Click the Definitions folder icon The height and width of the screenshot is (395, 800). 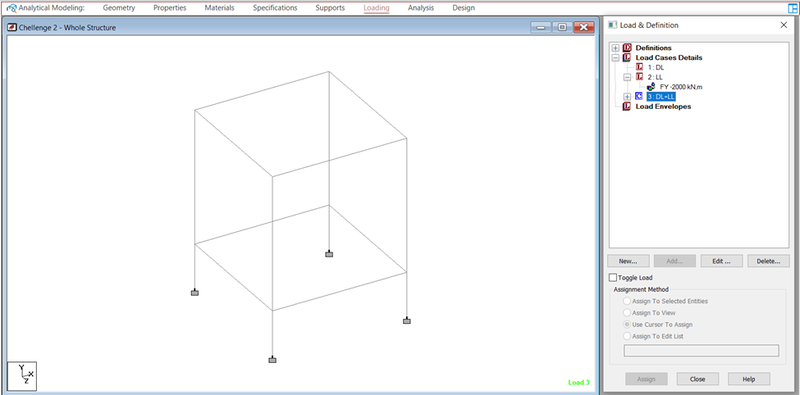coord(627,48)
